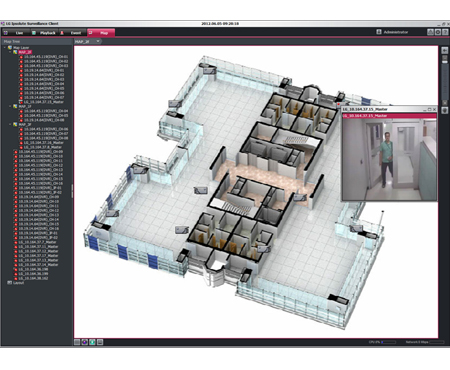The width and height of the screenshot is (450, 370).
Task: Collapse the Map Layer tree root
Action: [5, 48]
